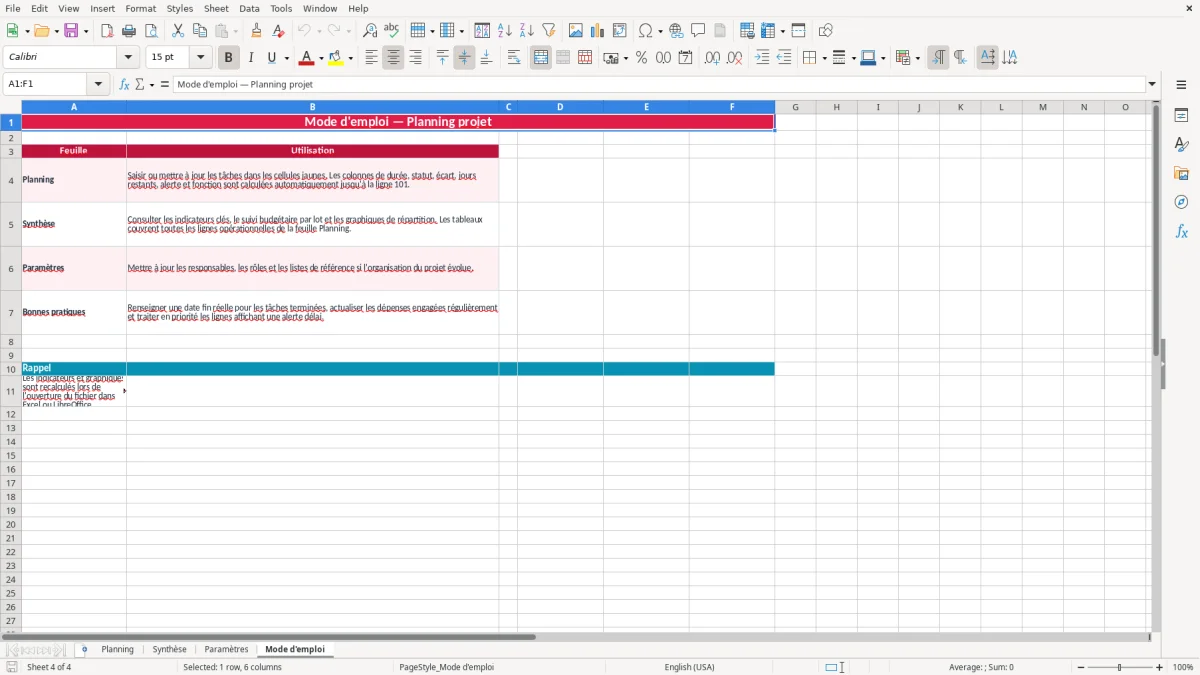Clear direct formatting
The height and width of the screenshot is (675, 1200).
(278, 31)
